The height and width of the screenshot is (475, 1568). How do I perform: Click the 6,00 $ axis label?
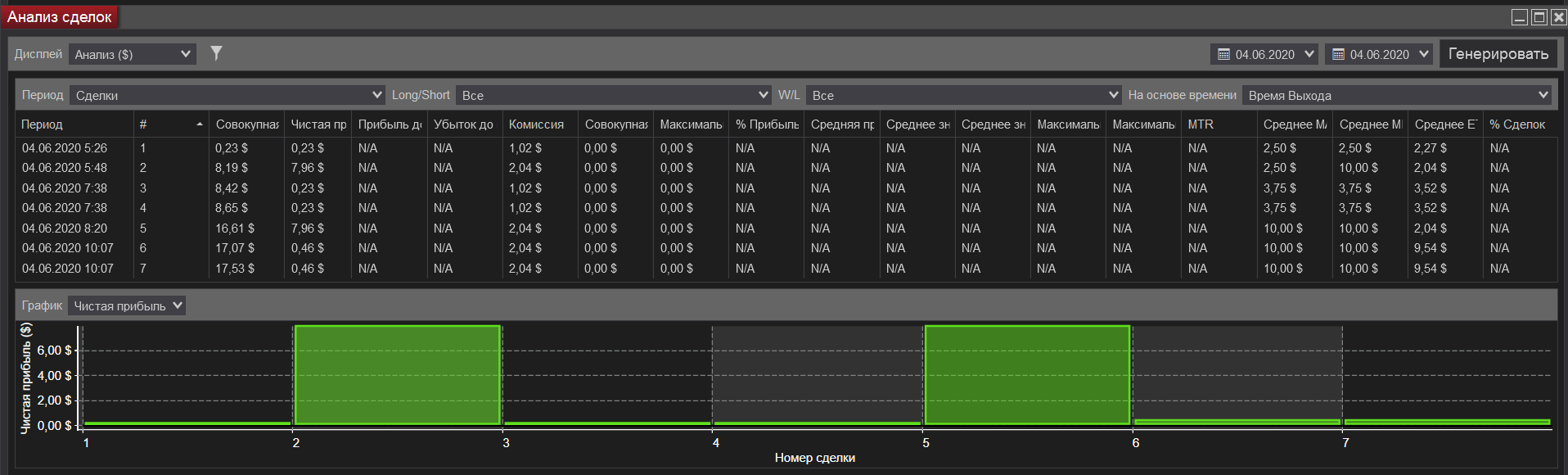coord(54,351)
